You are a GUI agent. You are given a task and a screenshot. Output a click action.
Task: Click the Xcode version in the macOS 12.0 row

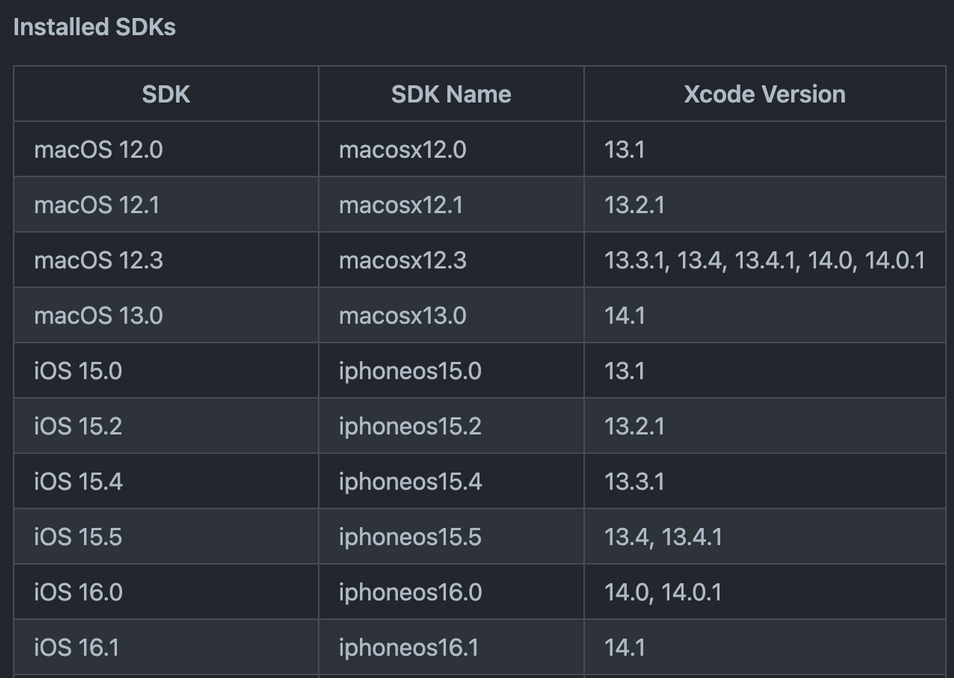click(x=765, y=149)
